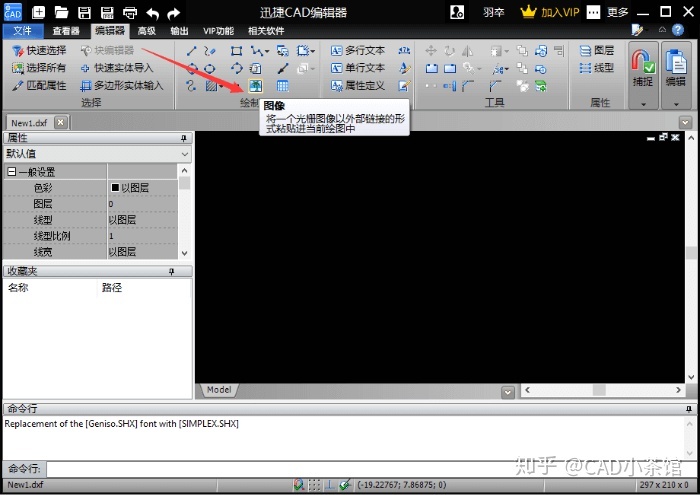
Task: Select the Arc drawing tool
Action: (237, 68)
